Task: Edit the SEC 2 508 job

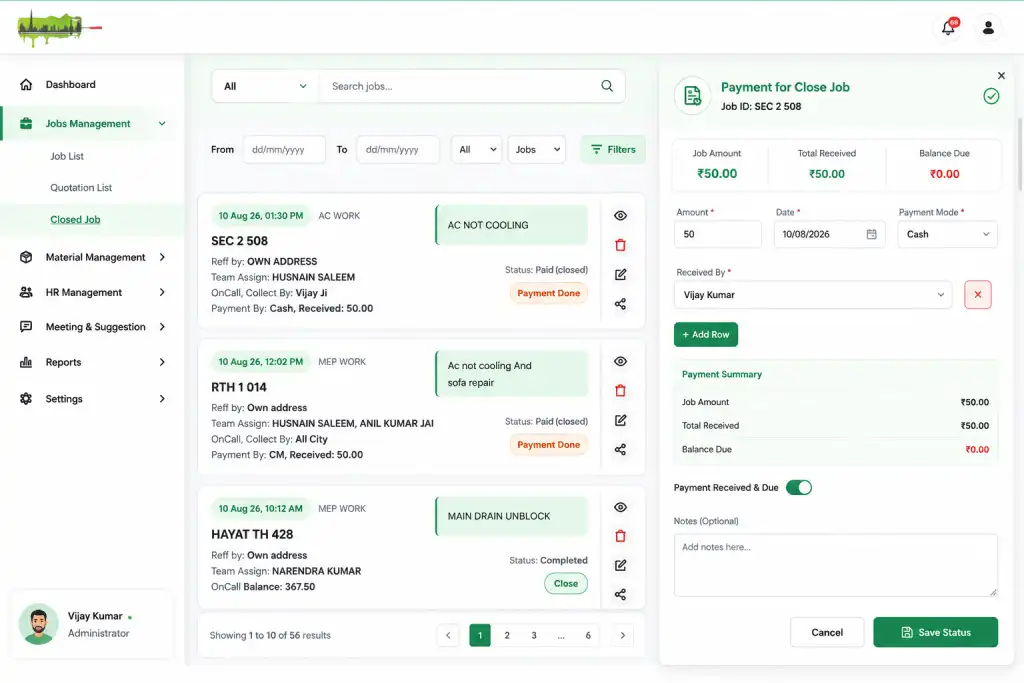Action: point(620,274)
